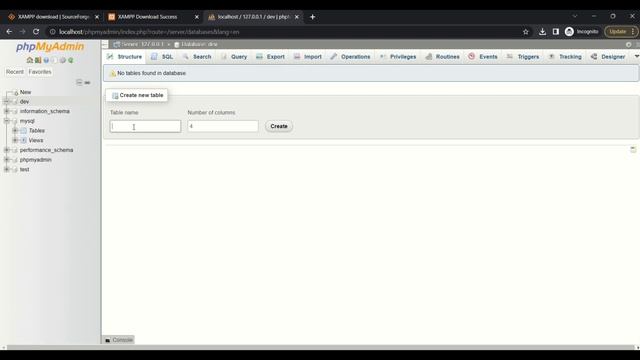The height and width of the screenshot is (360, 640).
Task: Open the Privileges tab
Action: click(x=398, y=57)
